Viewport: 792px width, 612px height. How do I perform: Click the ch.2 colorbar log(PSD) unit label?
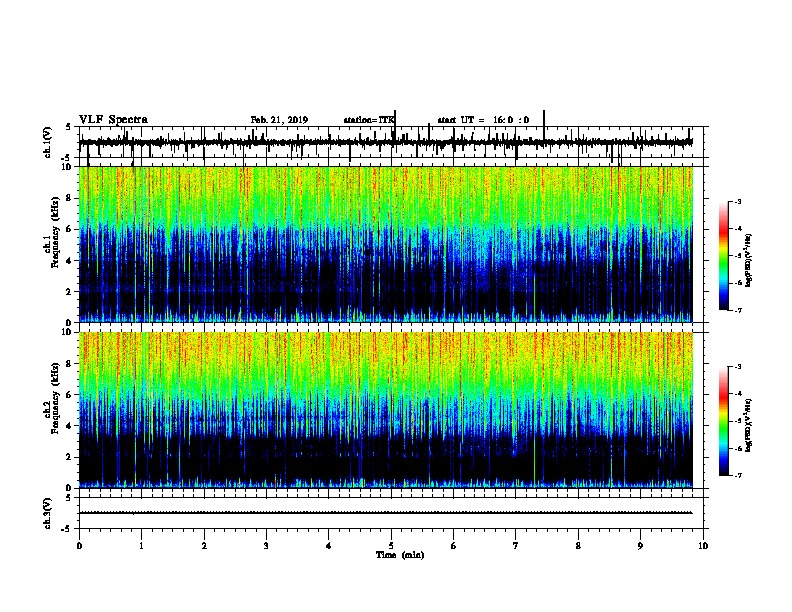click(x=749, y=425)
